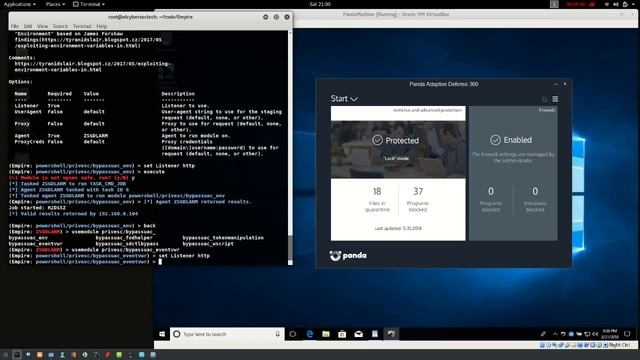640x360 pixels.
Task: Click the Panda logo
Action: click(348, 256)
